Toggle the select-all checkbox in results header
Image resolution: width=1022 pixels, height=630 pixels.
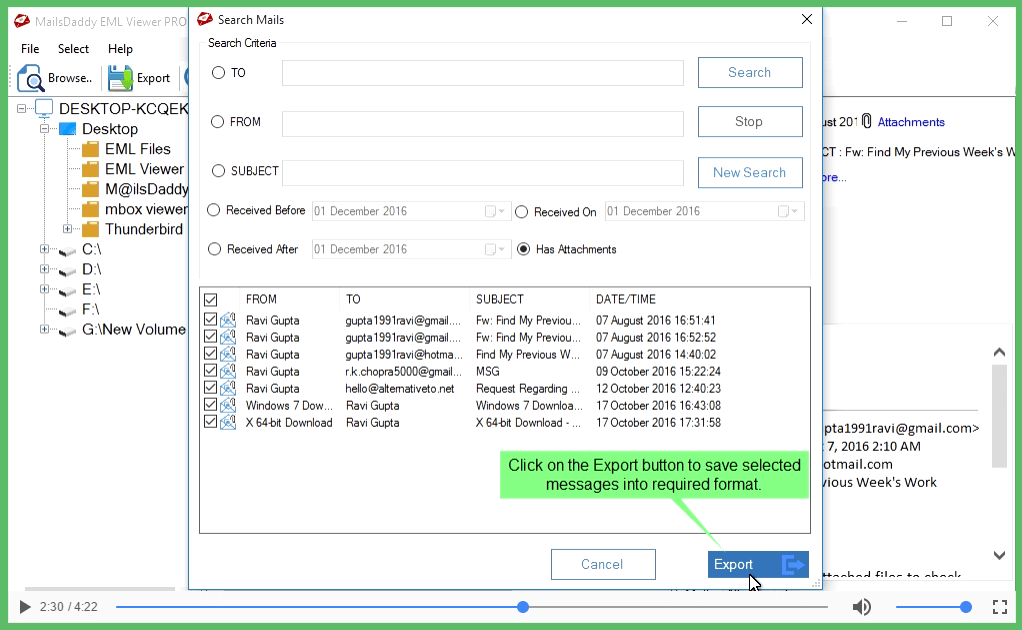[x=211, y=300]
